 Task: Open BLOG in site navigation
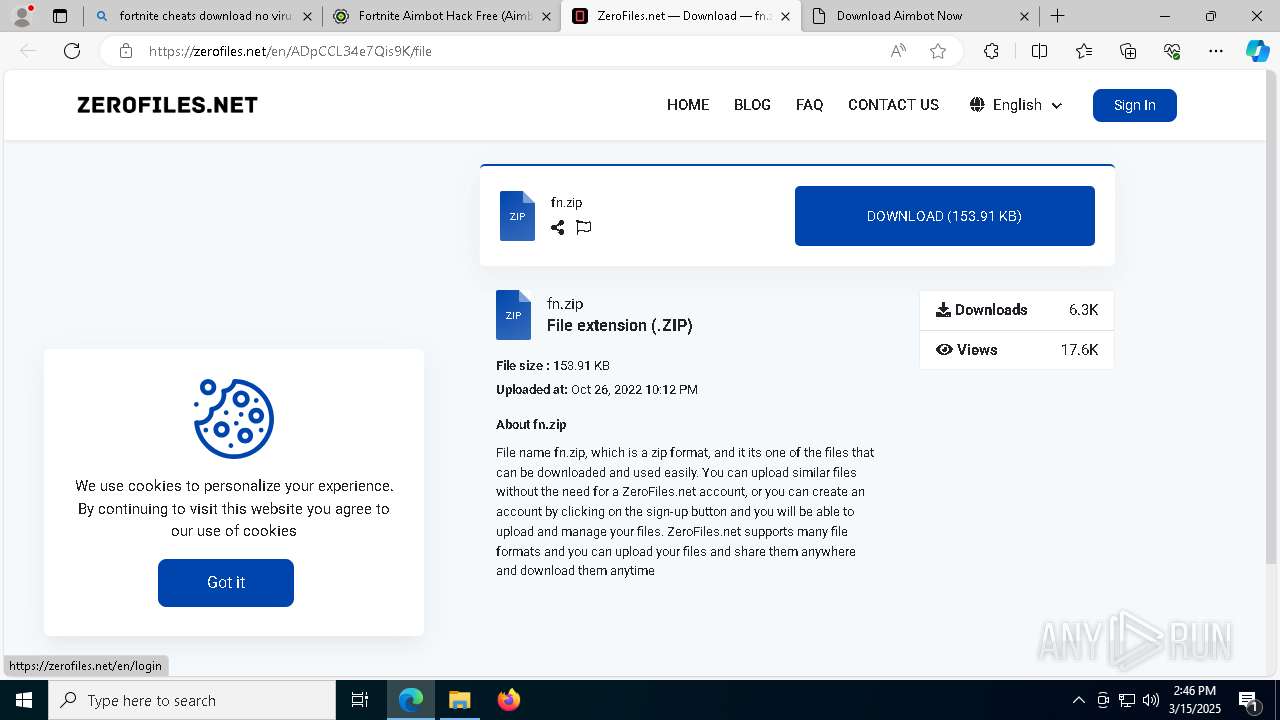click(752, 105)
